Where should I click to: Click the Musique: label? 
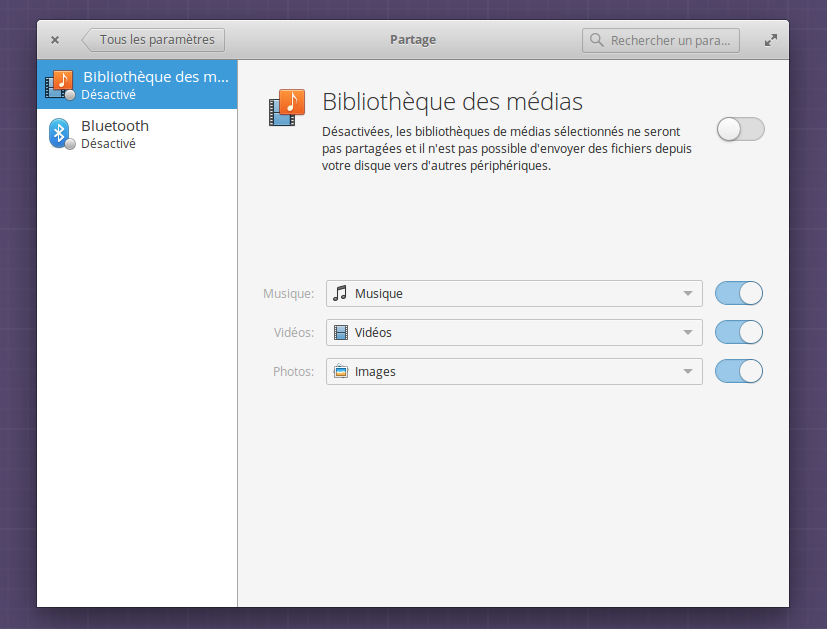[x=289, y=294]
